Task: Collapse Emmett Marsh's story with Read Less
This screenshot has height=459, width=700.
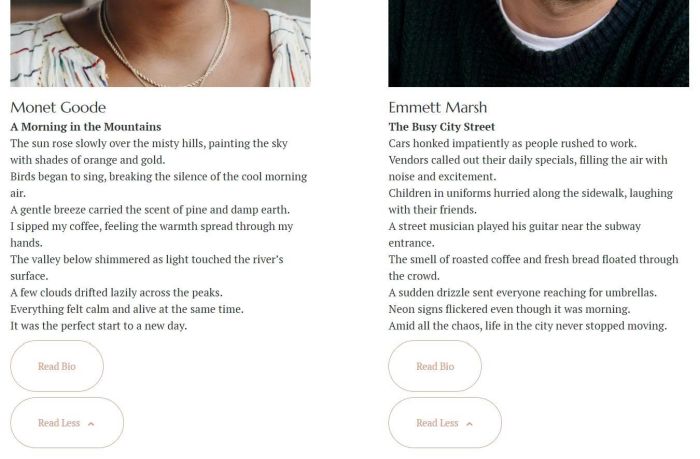Action: click(437, 423)
